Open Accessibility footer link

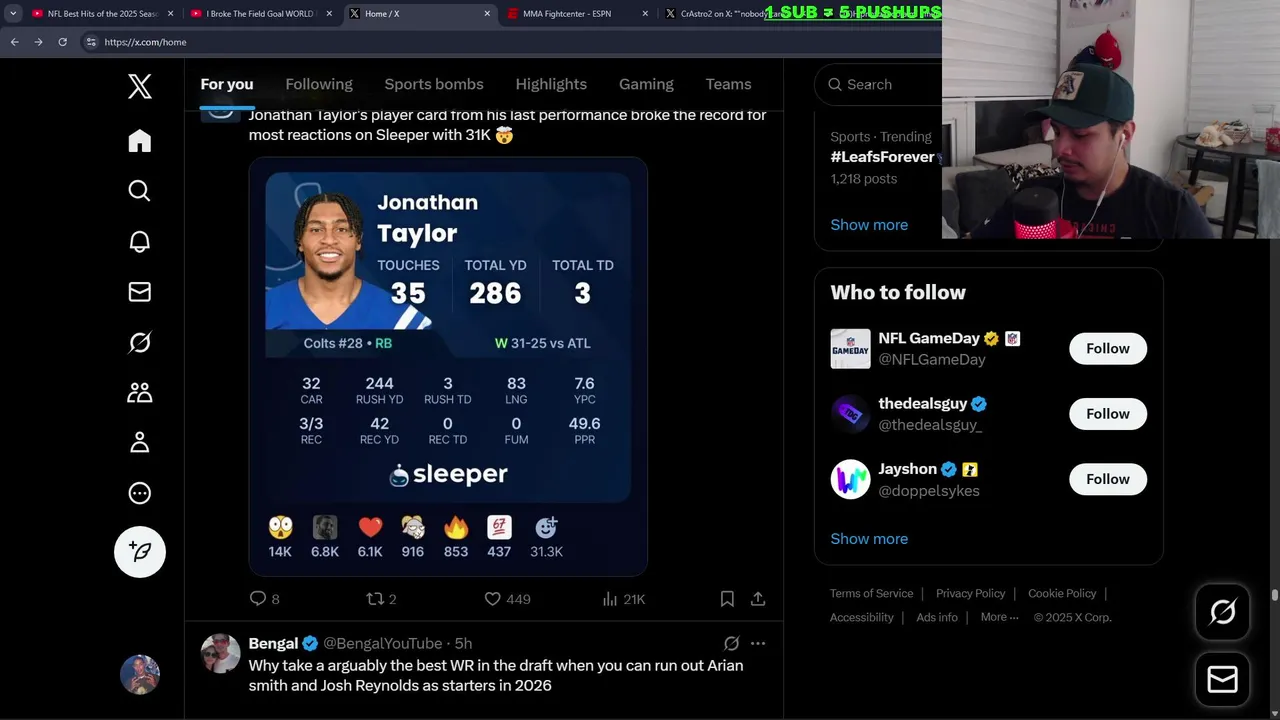861,617
